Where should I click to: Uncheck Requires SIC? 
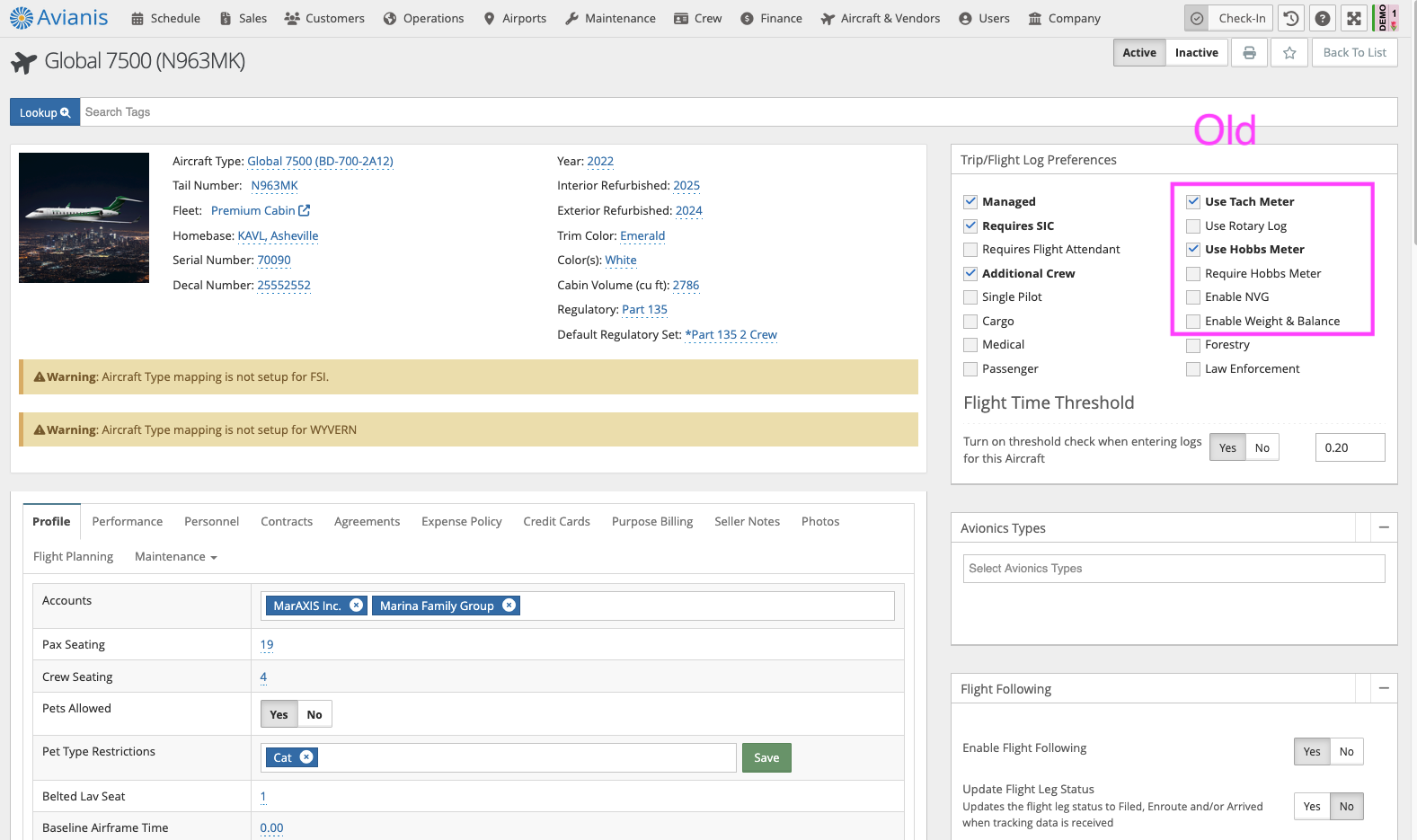click(970, 226)
